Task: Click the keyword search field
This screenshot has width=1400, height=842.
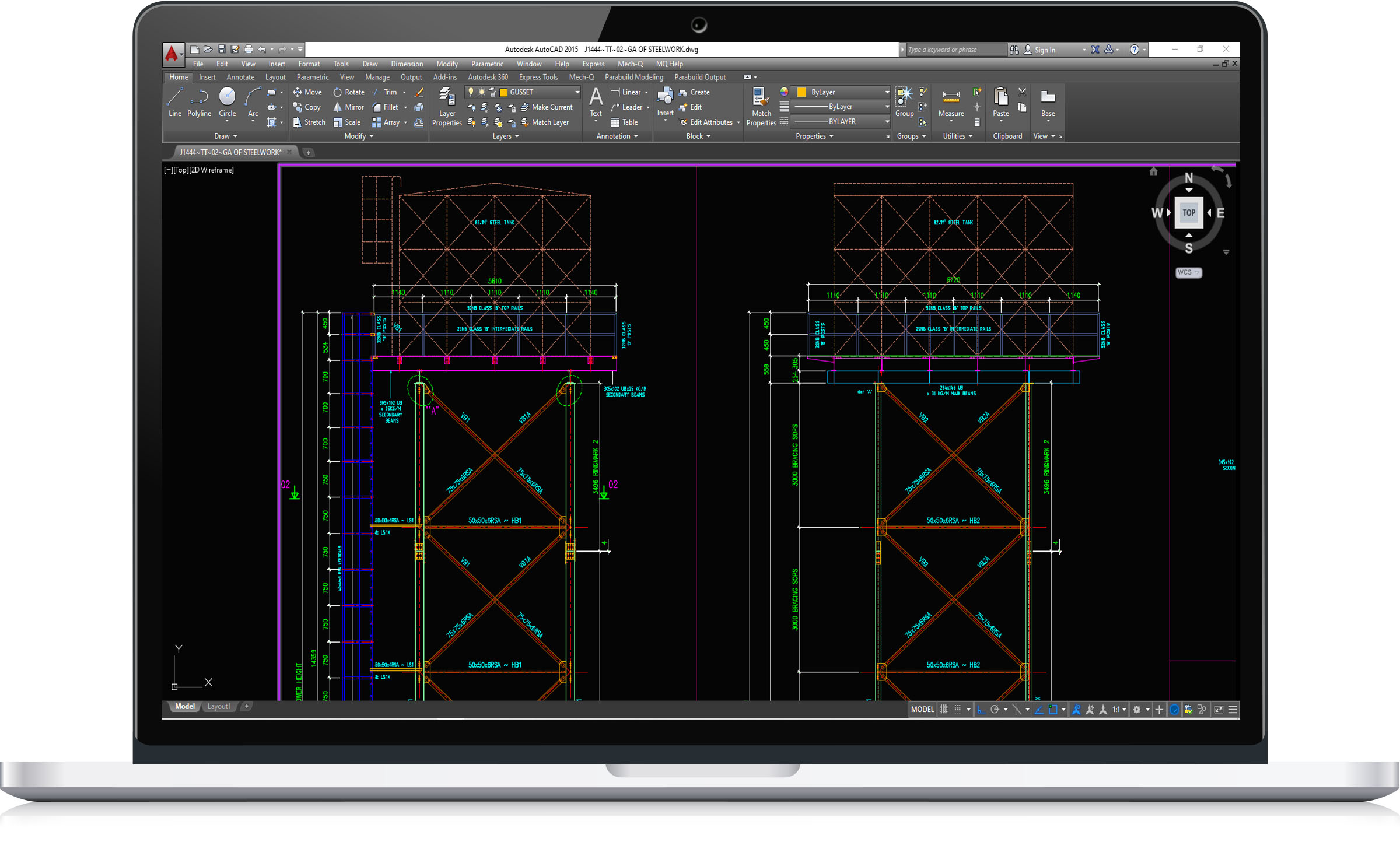Action: (956, 50)
